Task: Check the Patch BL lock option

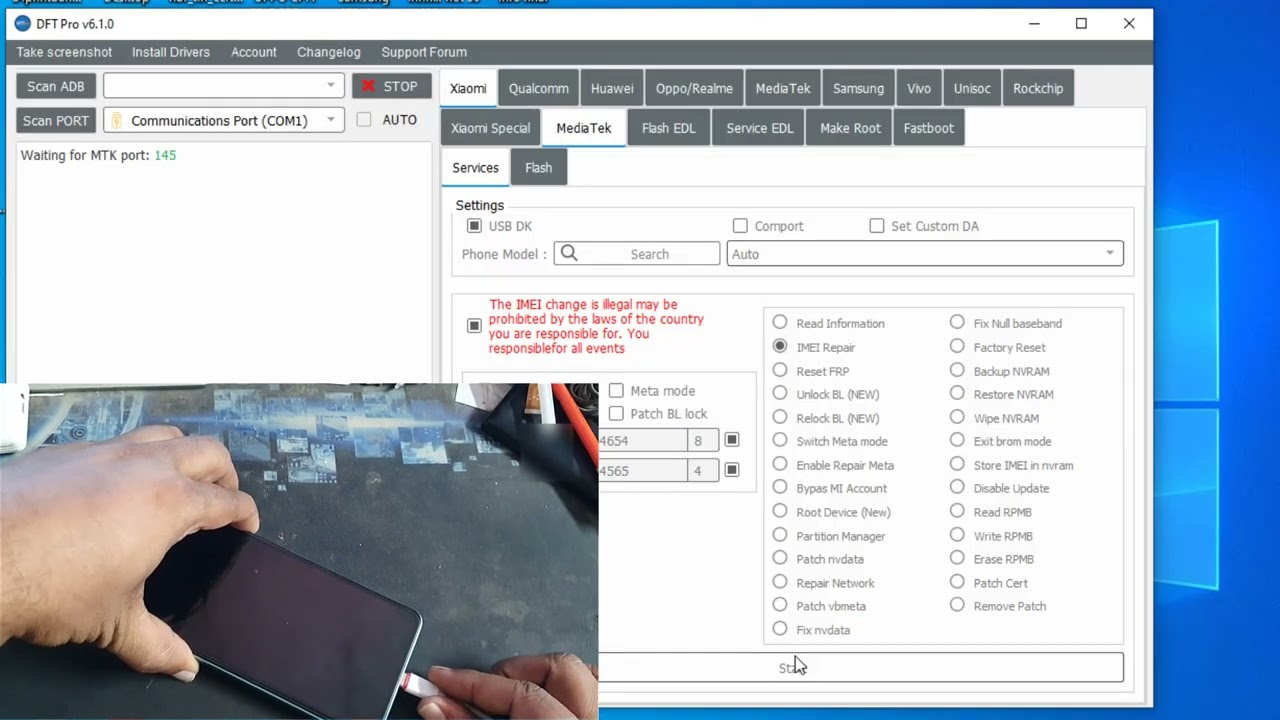Action: click(x=616, y=413)
